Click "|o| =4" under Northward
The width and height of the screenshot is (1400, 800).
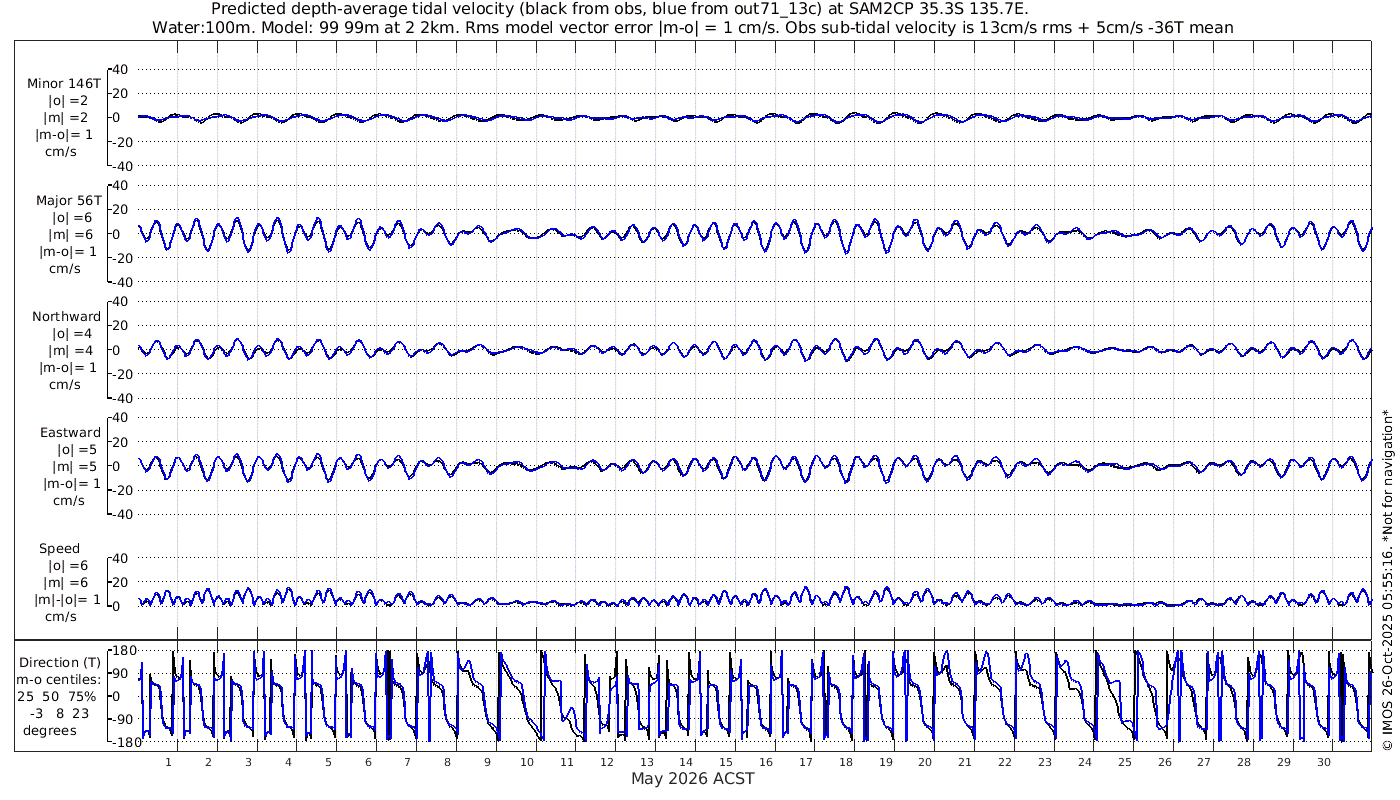72,334
